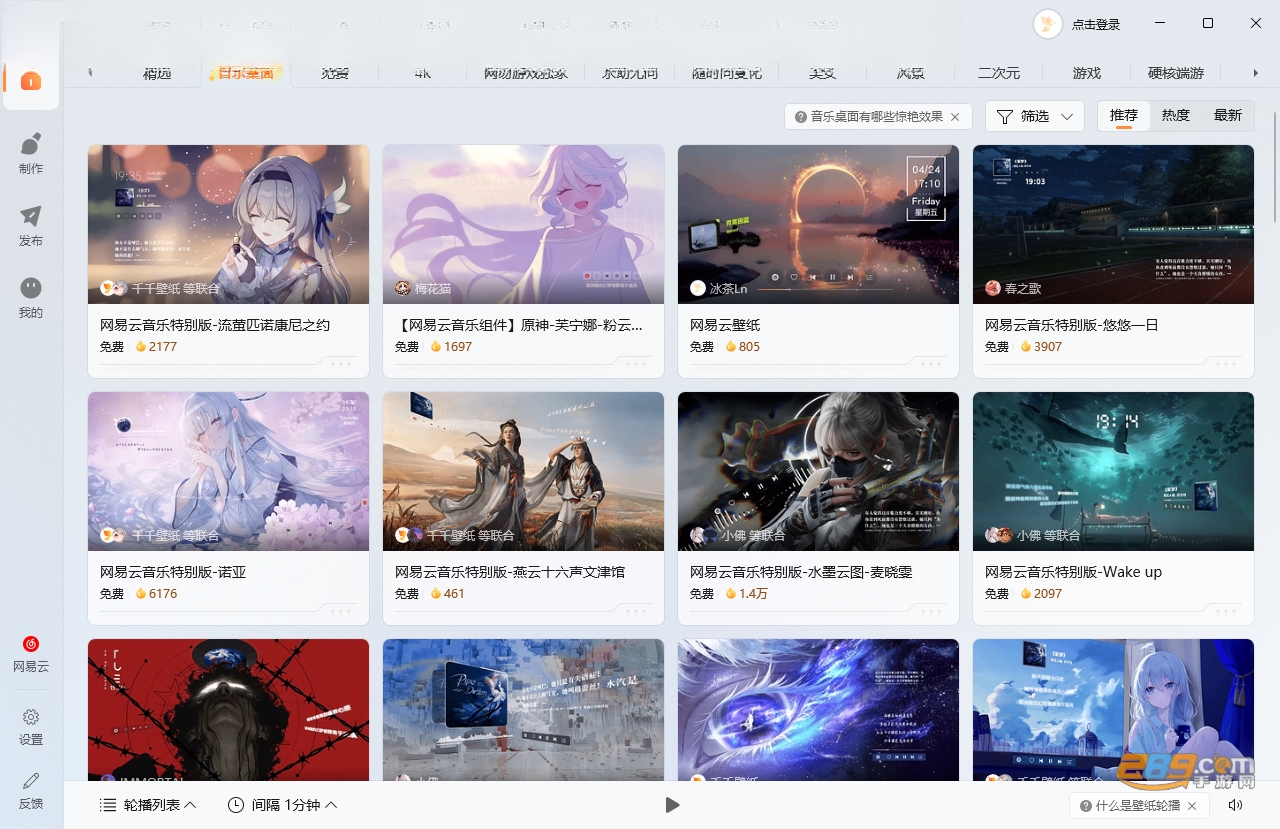Viewport: 1280px width, 829px height.
Task: Open the orange home icon in the sidebar
Action: pyautogui.click(x=31, y=81)
